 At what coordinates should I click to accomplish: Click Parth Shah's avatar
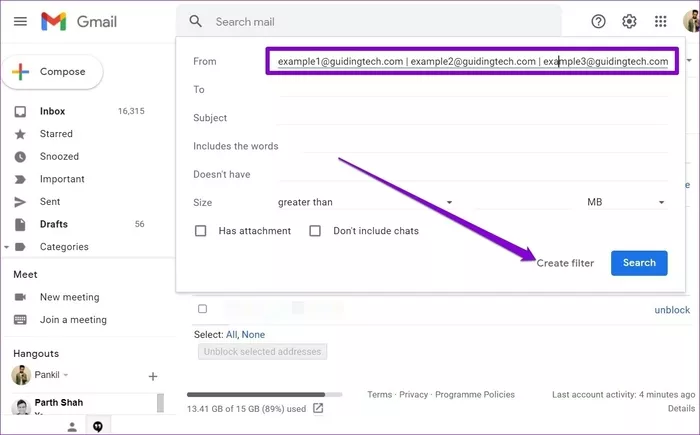[x=21, y=407]
